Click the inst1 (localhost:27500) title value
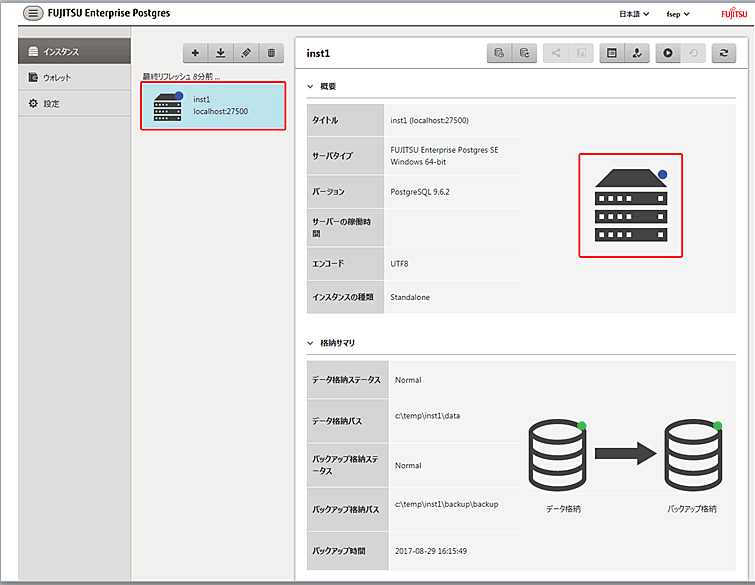Screen dimensions: 755x585 430,120
